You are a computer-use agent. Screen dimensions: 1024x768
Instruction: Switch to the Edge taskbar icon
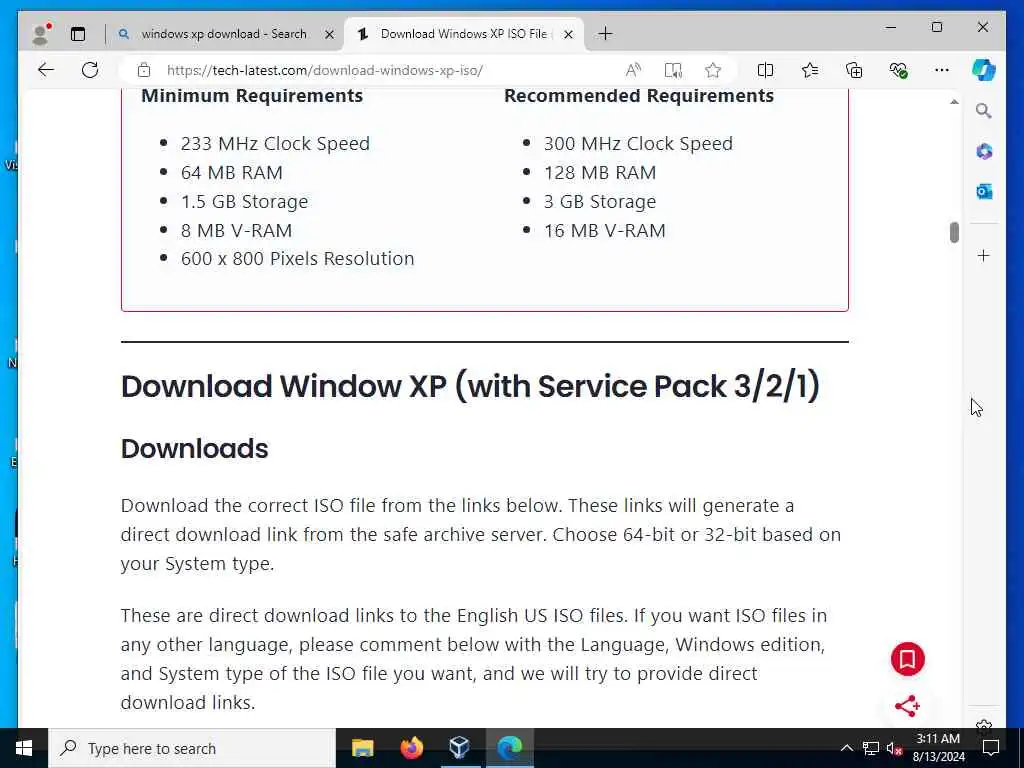click(509, 748)
